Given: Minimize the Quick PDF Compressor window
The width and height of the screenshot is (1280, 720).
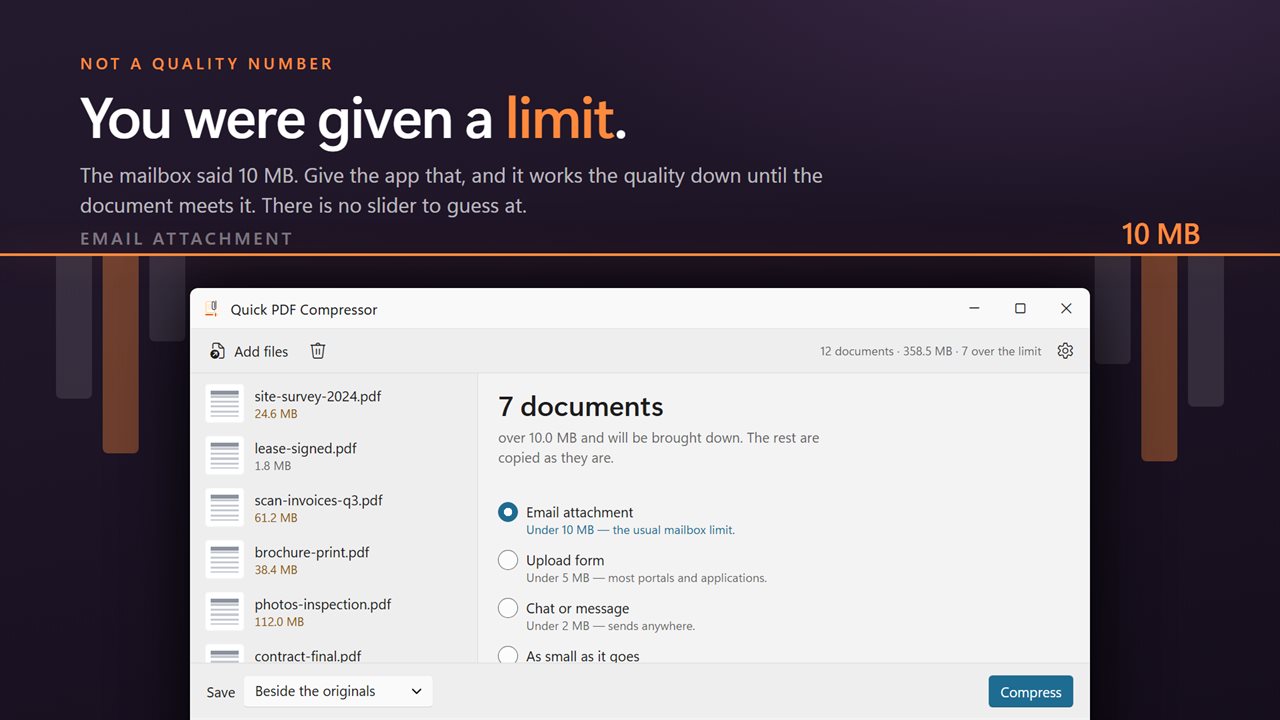Looking at the screenshot, I should pyautogui.click(x=974, y=309).
